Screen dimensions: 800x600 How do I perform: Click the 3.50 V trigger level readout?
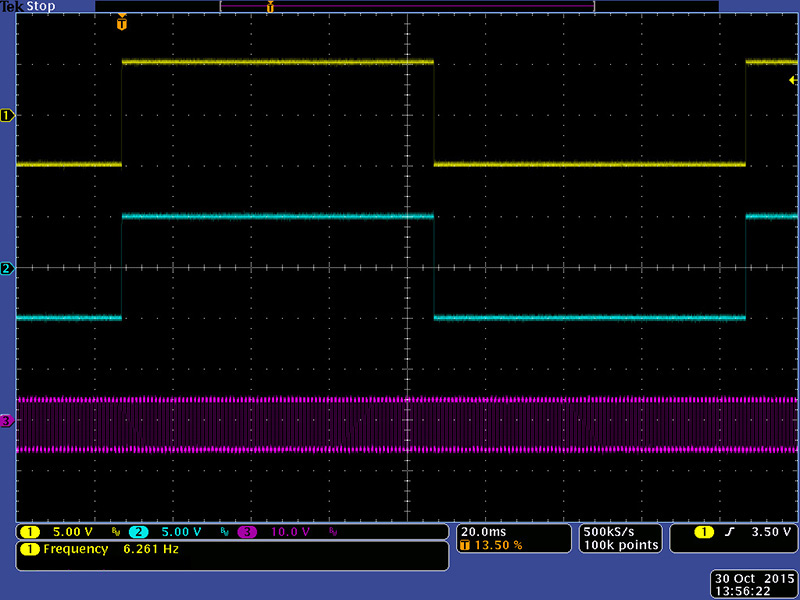[770, 532]
